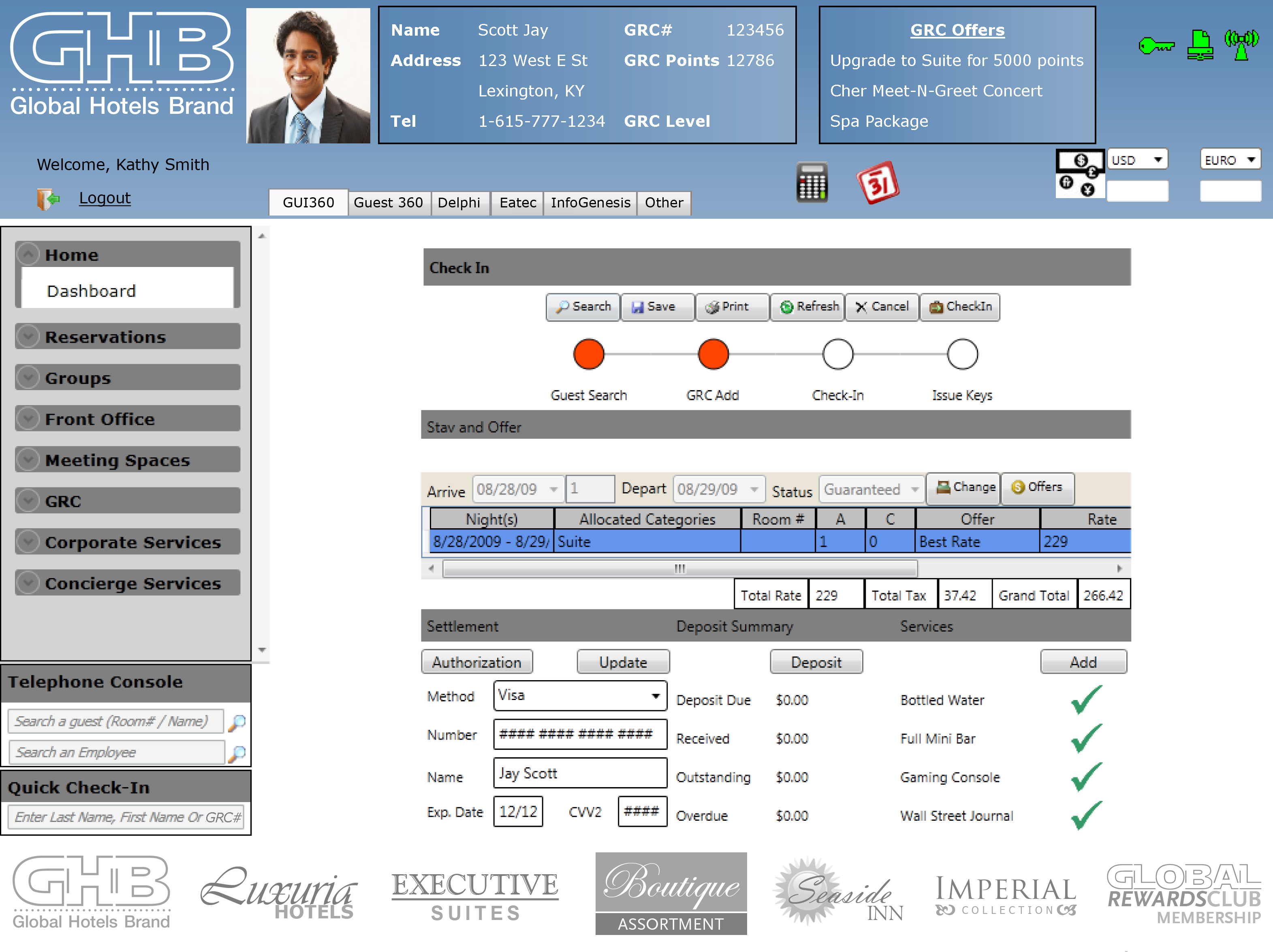Click the logout door icon

pos(48,199)
